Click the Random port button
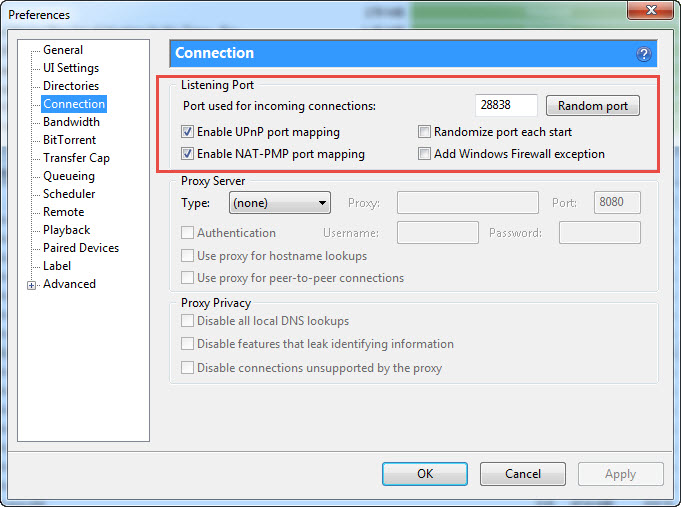 (x=592, y=106)
